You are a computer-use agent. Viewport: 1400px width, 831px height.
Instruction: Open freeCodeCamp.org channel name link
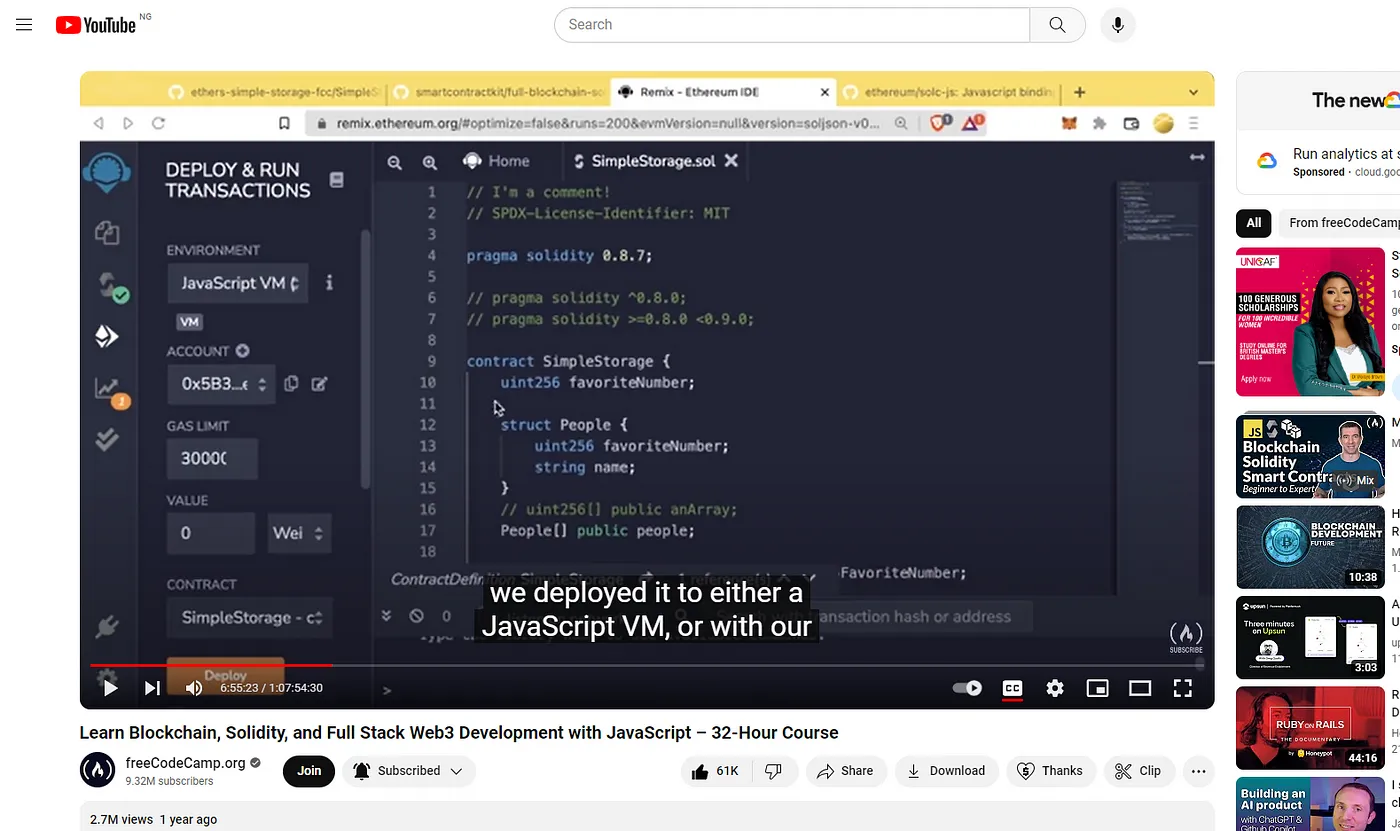(x=186, y=762)
